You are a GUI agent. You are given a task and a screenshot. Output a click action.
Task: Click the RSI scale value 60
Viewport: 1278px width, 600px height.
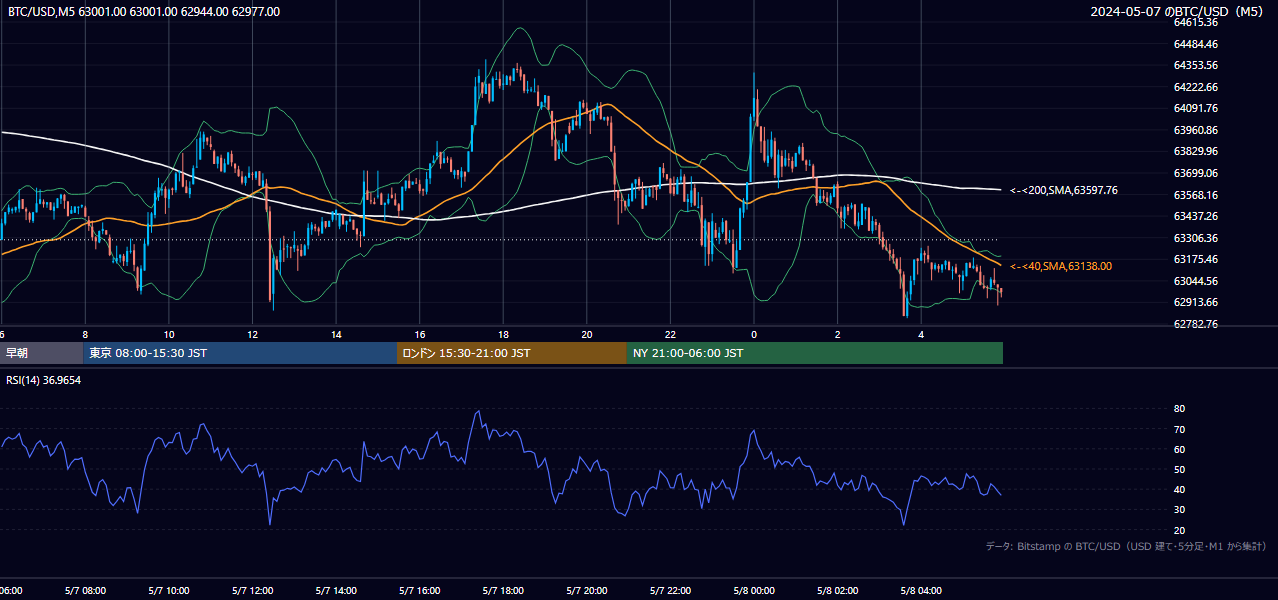[x=1179, y=449]
